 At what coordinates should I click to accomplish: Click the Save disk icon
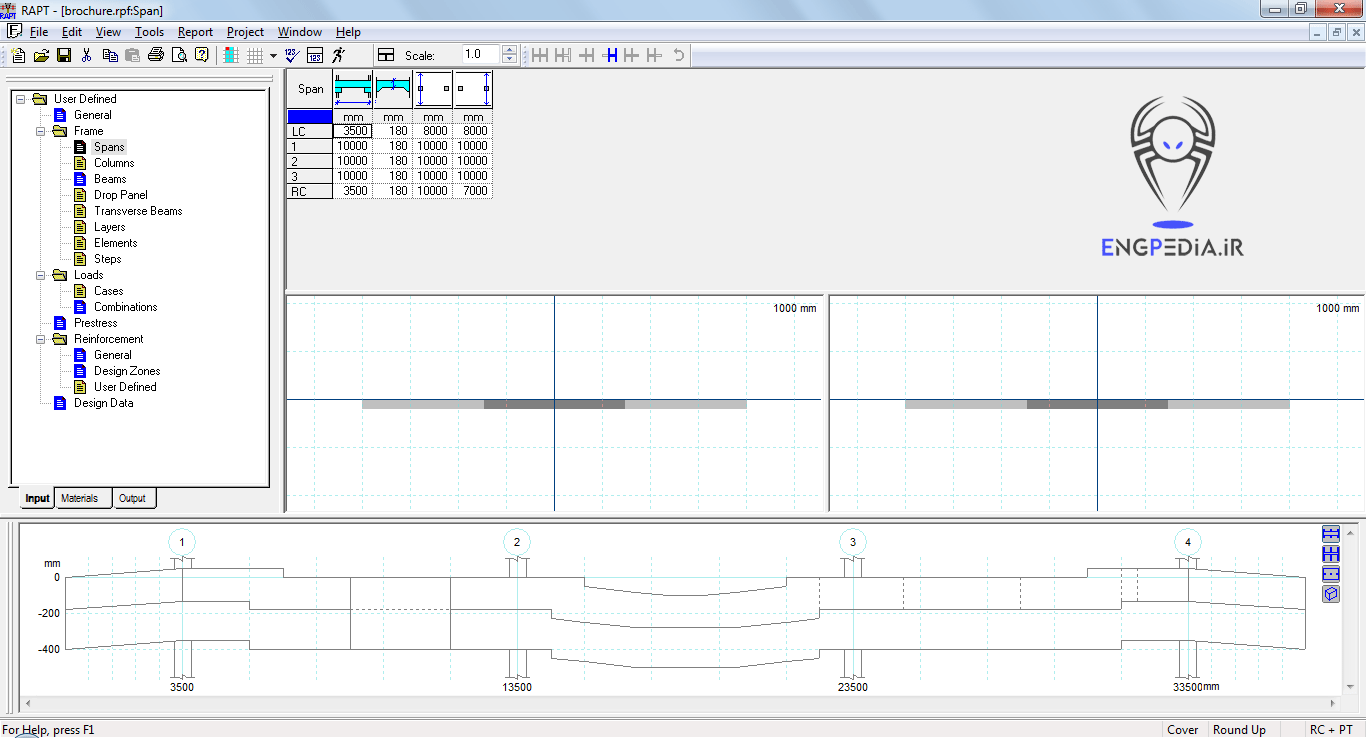pos(63,55)
